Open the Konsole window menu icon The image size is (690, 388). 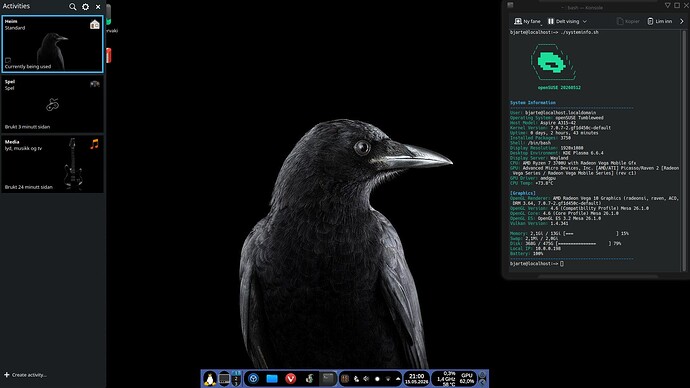(510, 5)
